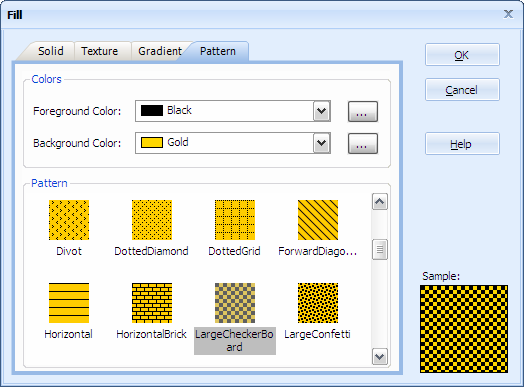Open the Foreground Color dropdown arrow
The image size is (525, 388).
[321, 111]
